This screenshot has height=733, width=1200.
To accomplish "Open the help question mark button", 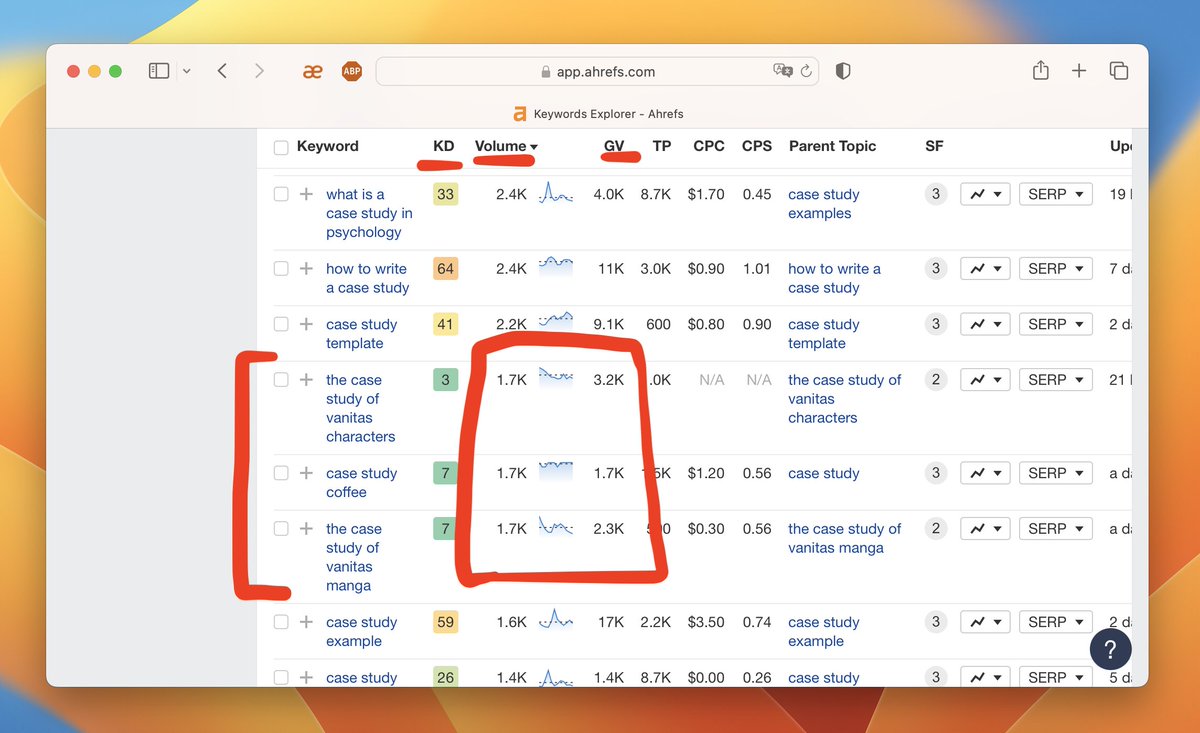I will point(1110,650).
